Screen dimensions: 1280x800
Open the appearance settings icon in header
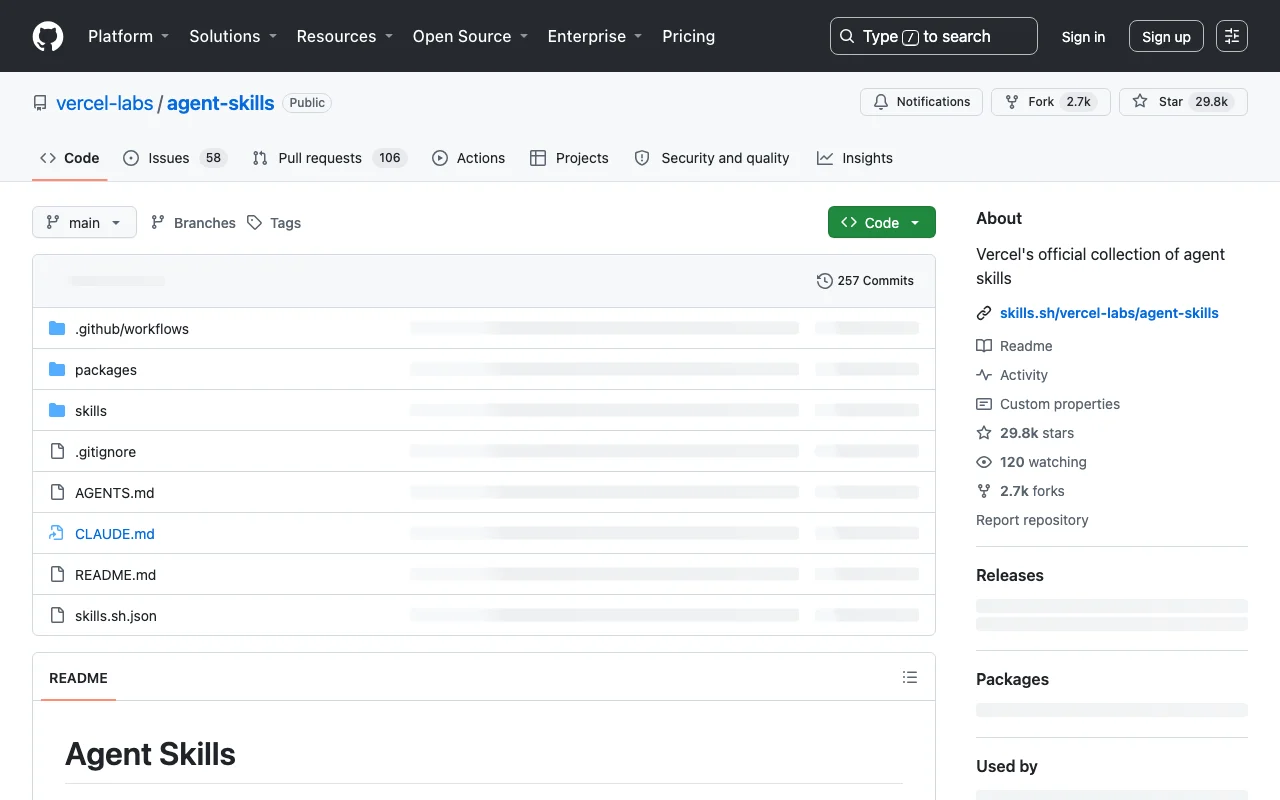(1232, 36)
